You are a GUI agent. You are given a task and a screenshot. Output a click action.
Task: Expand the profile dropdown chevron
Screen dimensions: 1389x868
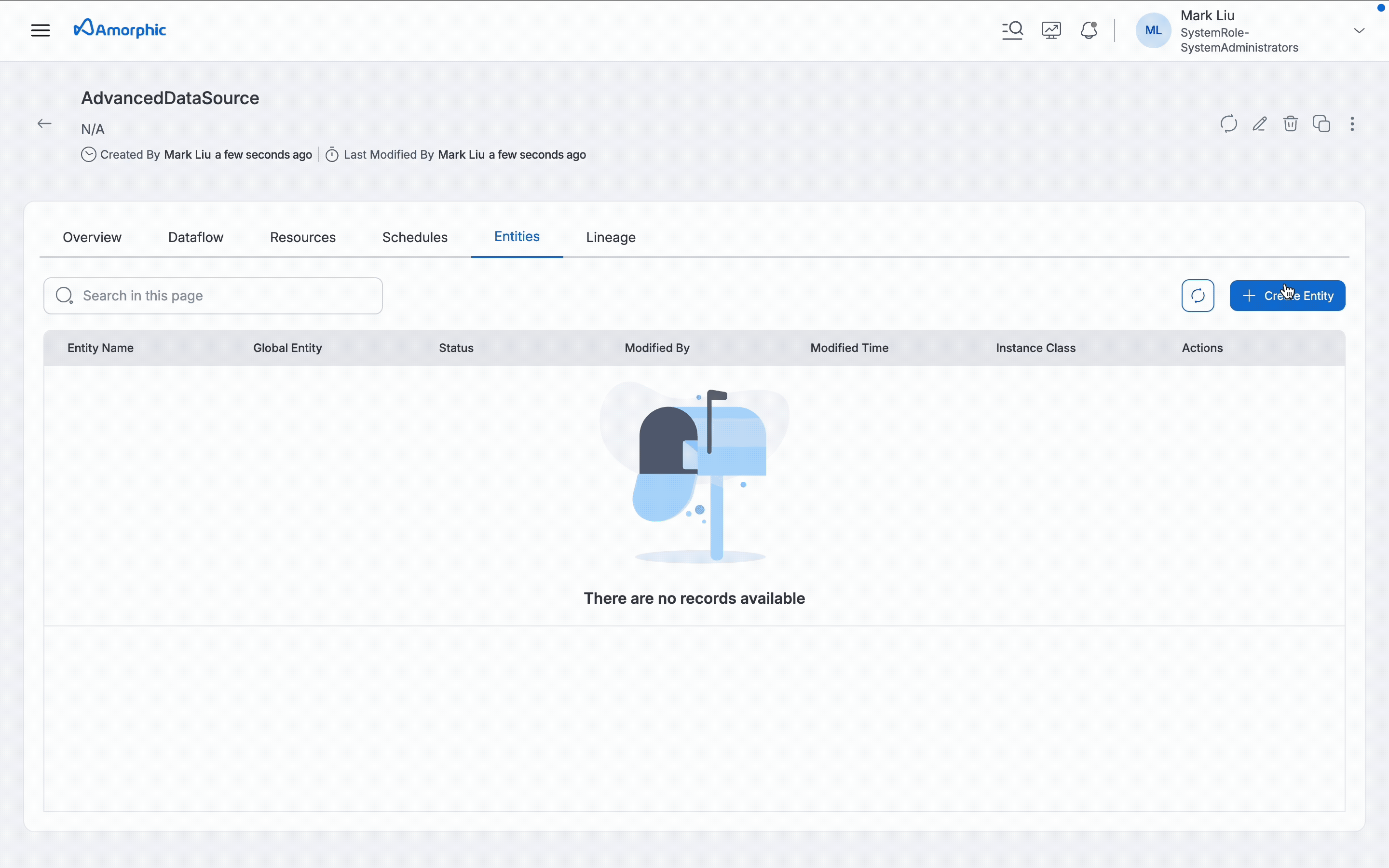click(1359, 30)
